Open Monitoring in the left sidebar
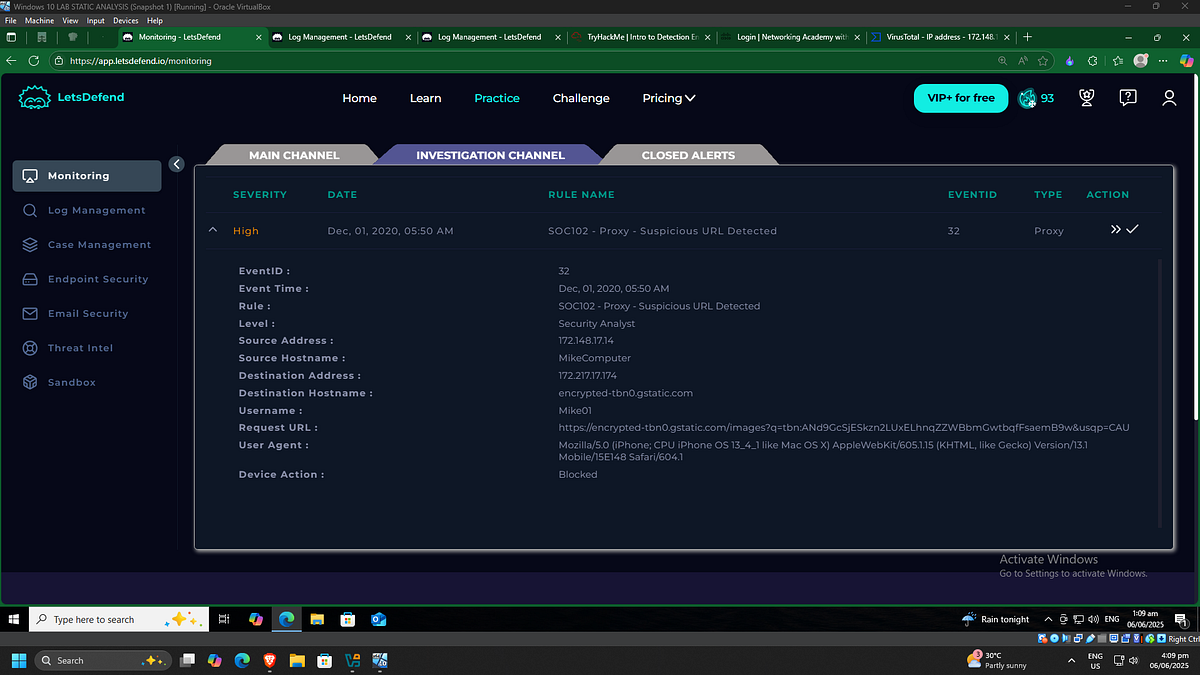The width and height of the screenshot is (1200, 675). 87,176
